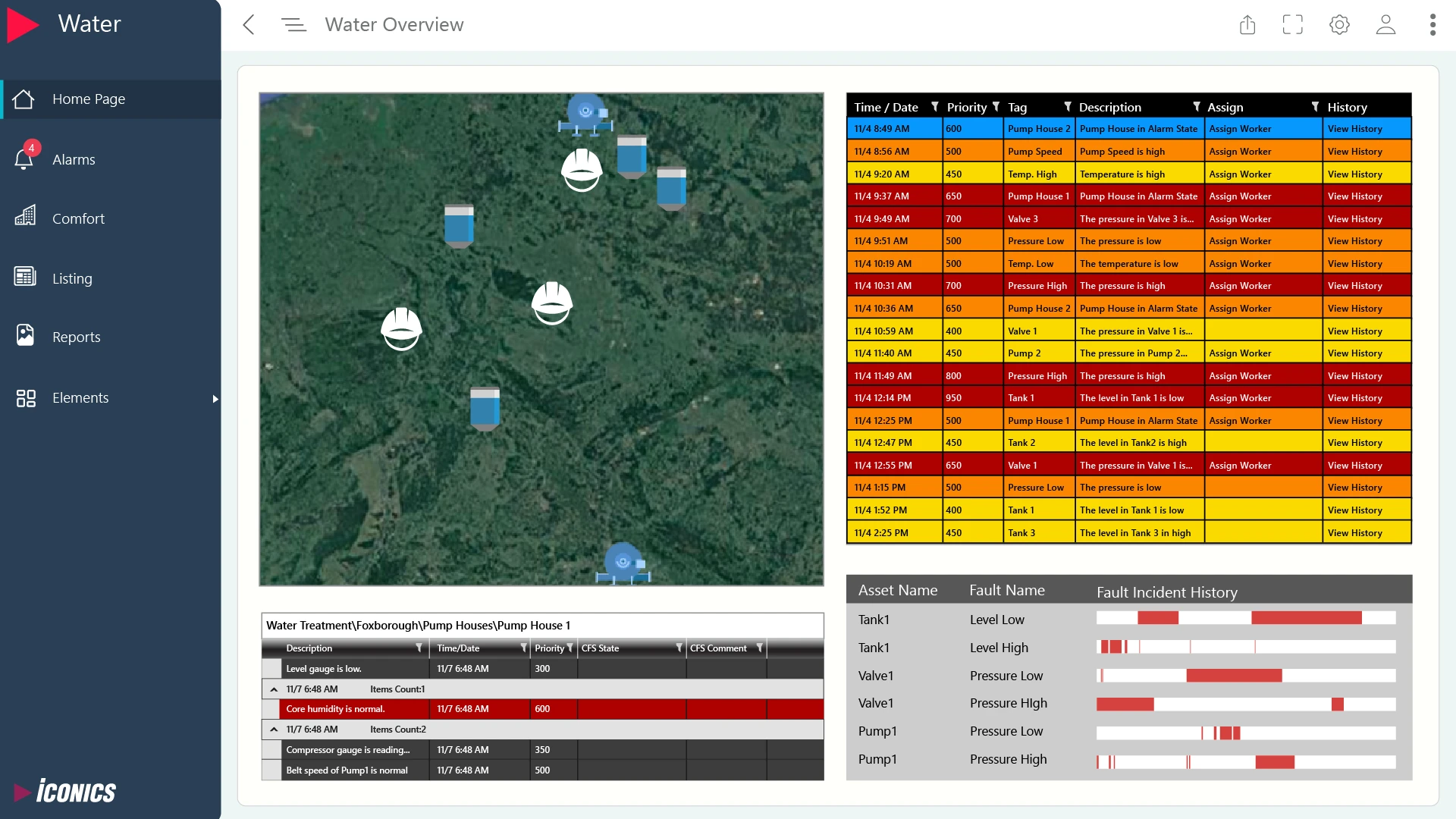Click the worker helmet icon near the top pump
The image size is (1456, 819).
[x=582, y=169]
